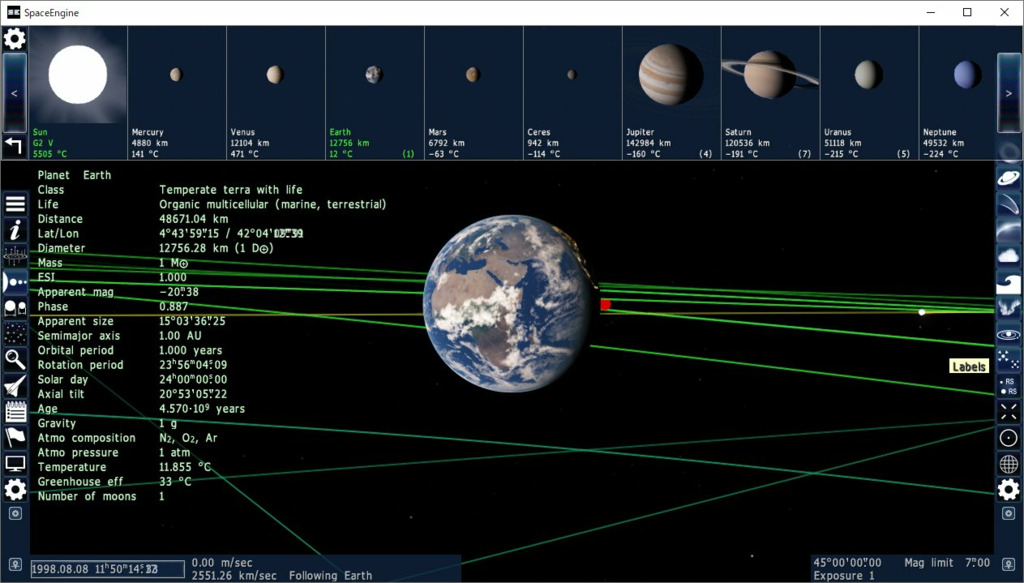This screenshot has height=583, width=1024.
Task: Open the locations flag icon
Action: [15, 437]
